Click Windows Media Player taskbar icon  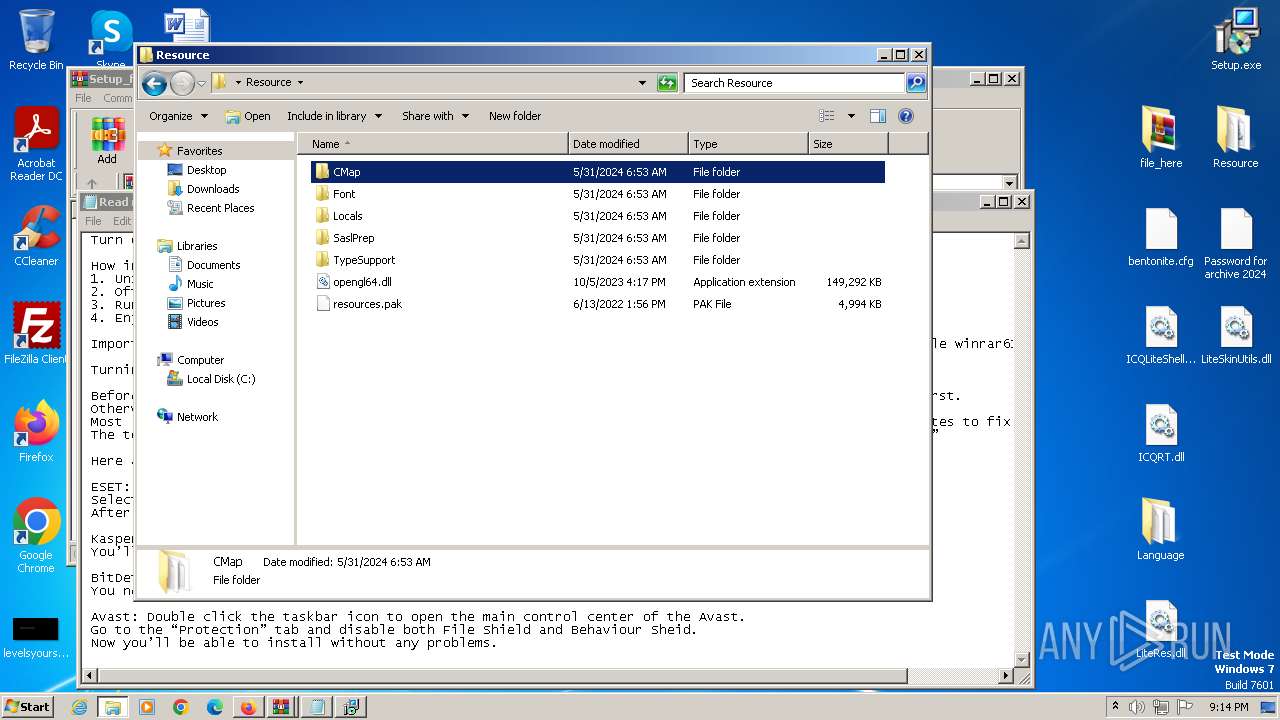(x=147, y=707)
